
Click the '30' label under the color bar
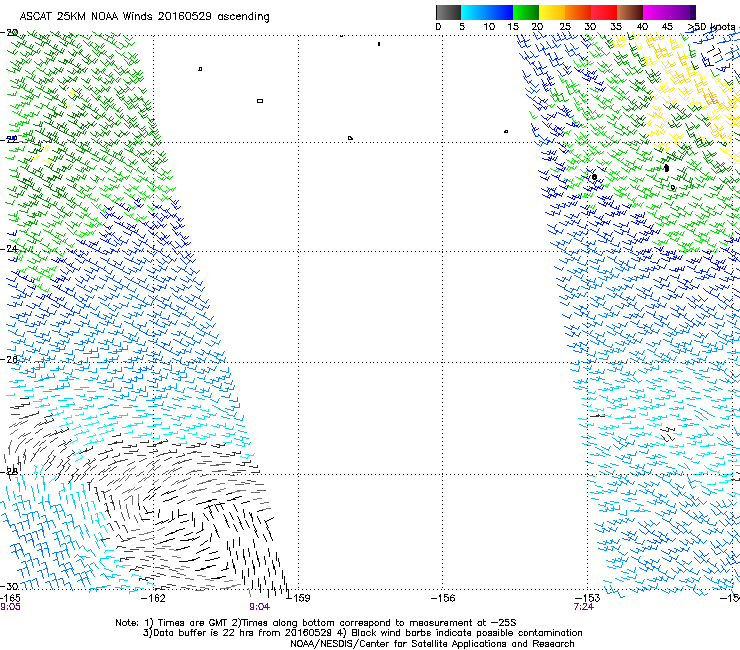point(590,27)
